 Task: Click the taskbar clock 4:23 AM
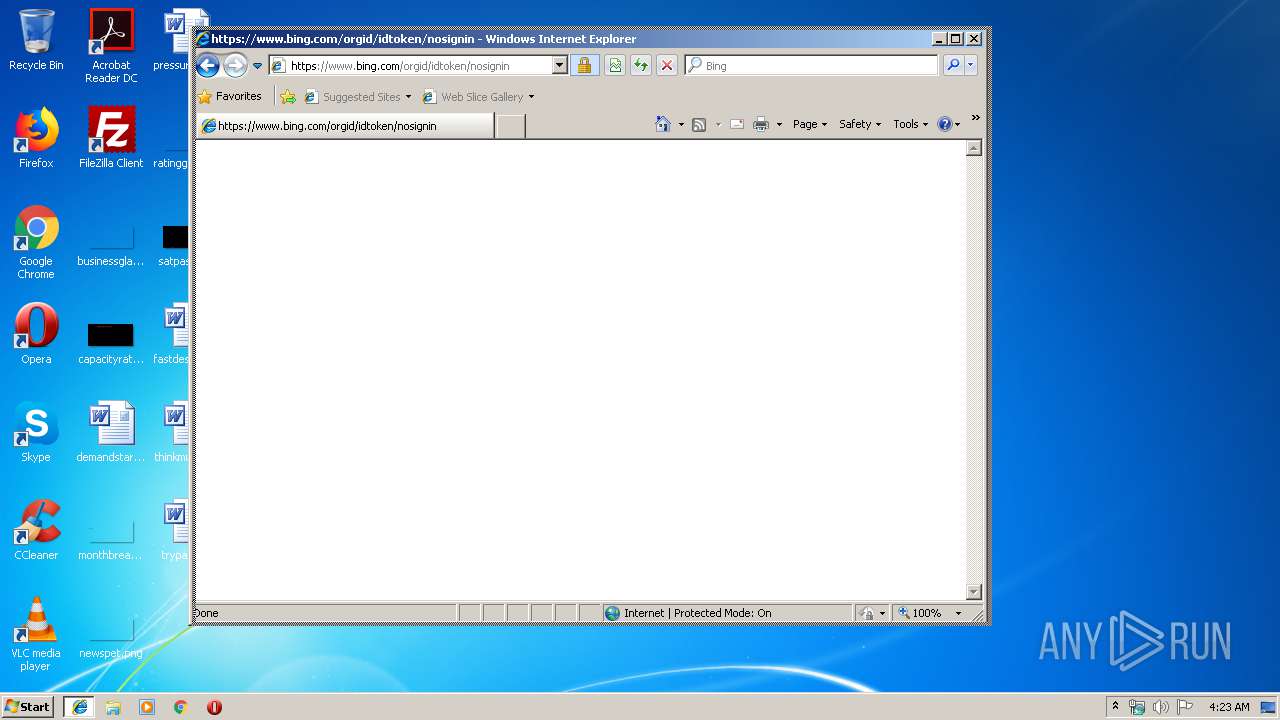click(1229, 707)
